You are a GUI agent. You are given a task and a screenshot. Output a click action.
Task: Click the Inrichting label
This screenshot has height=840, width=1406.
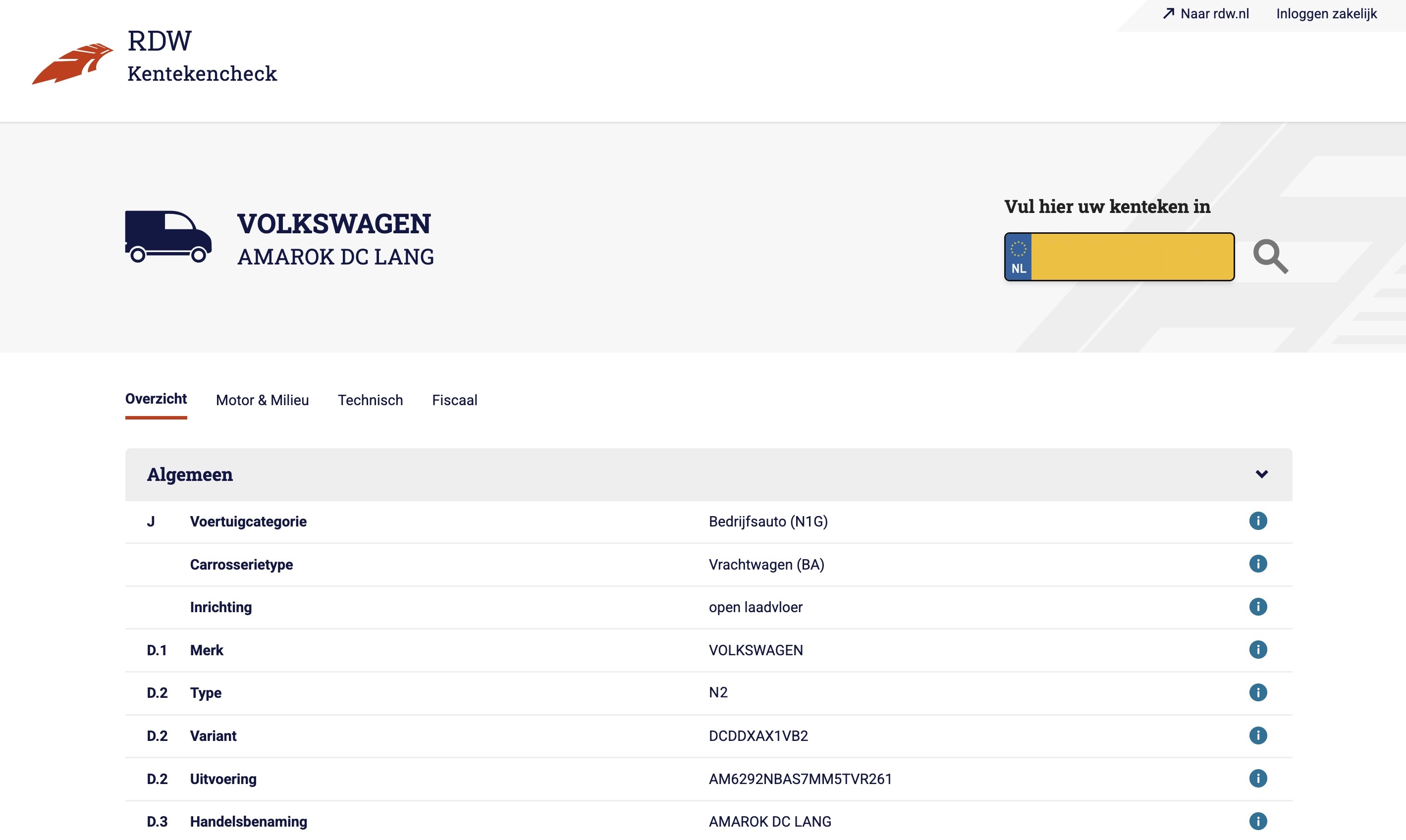point(221,607)
